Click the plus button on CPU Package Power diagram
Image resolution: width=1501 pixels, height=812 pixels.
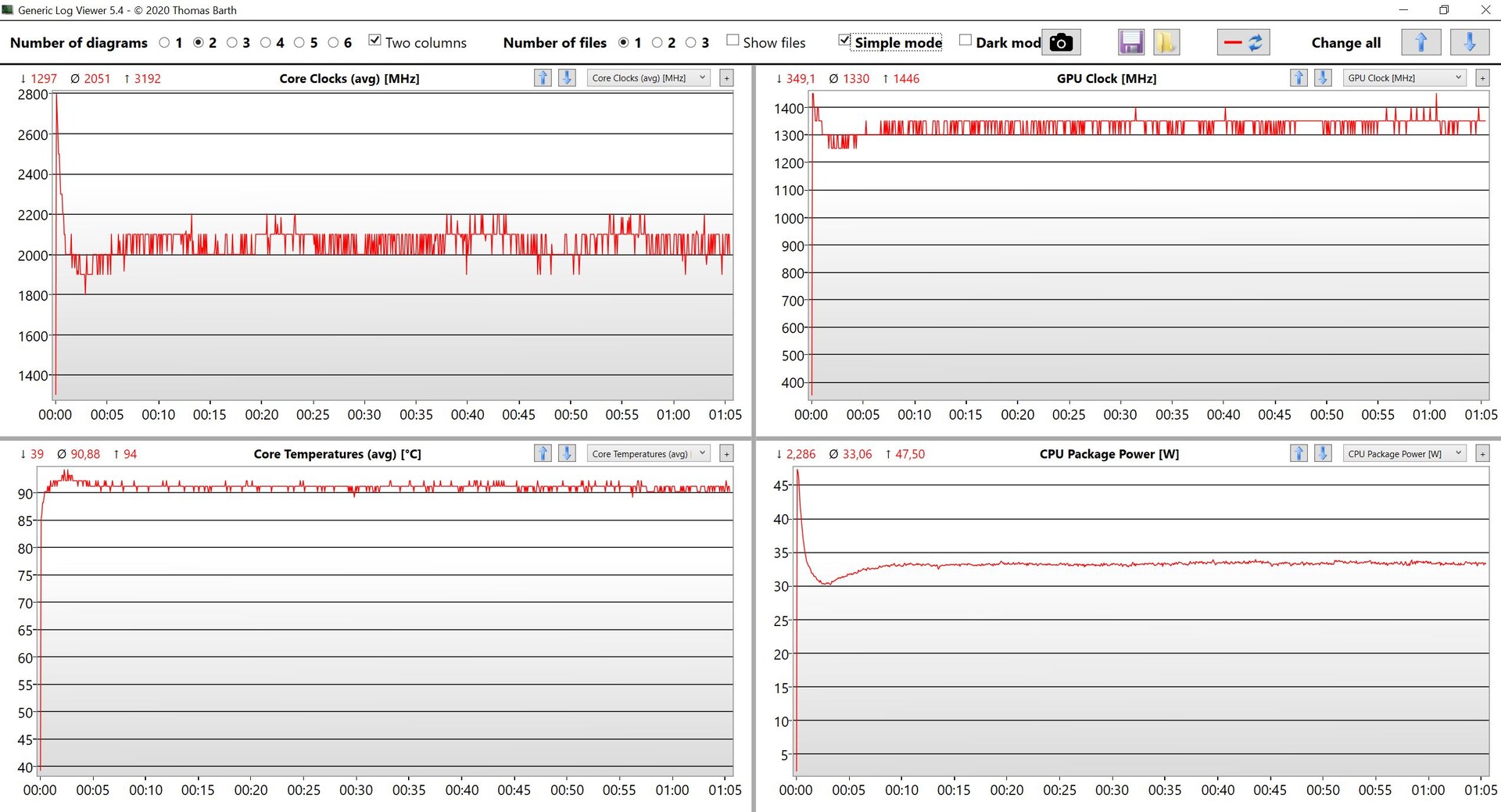coord(1482,454)
